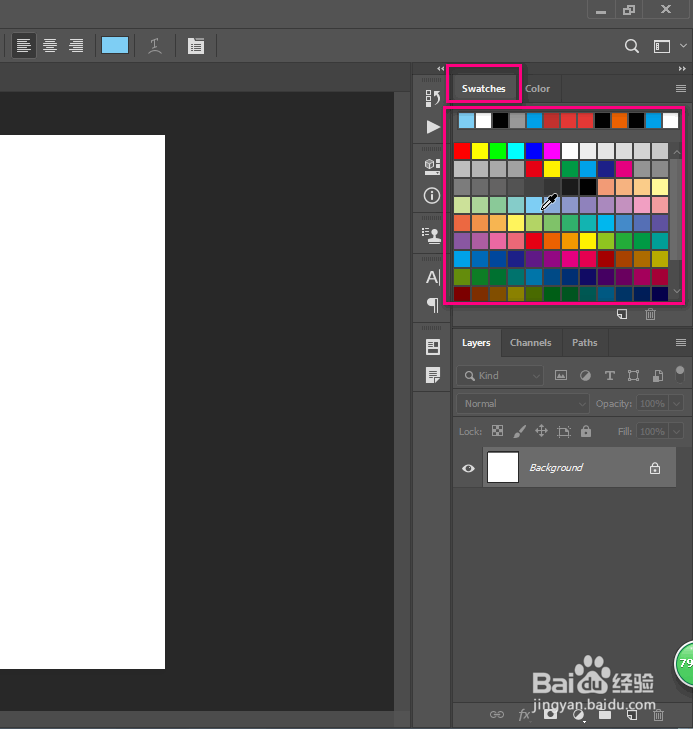Image resolution: width=693 pixels, height=729 pixels.
Task: Click the Background layer thumbnail
Action: tap(503, 467)
